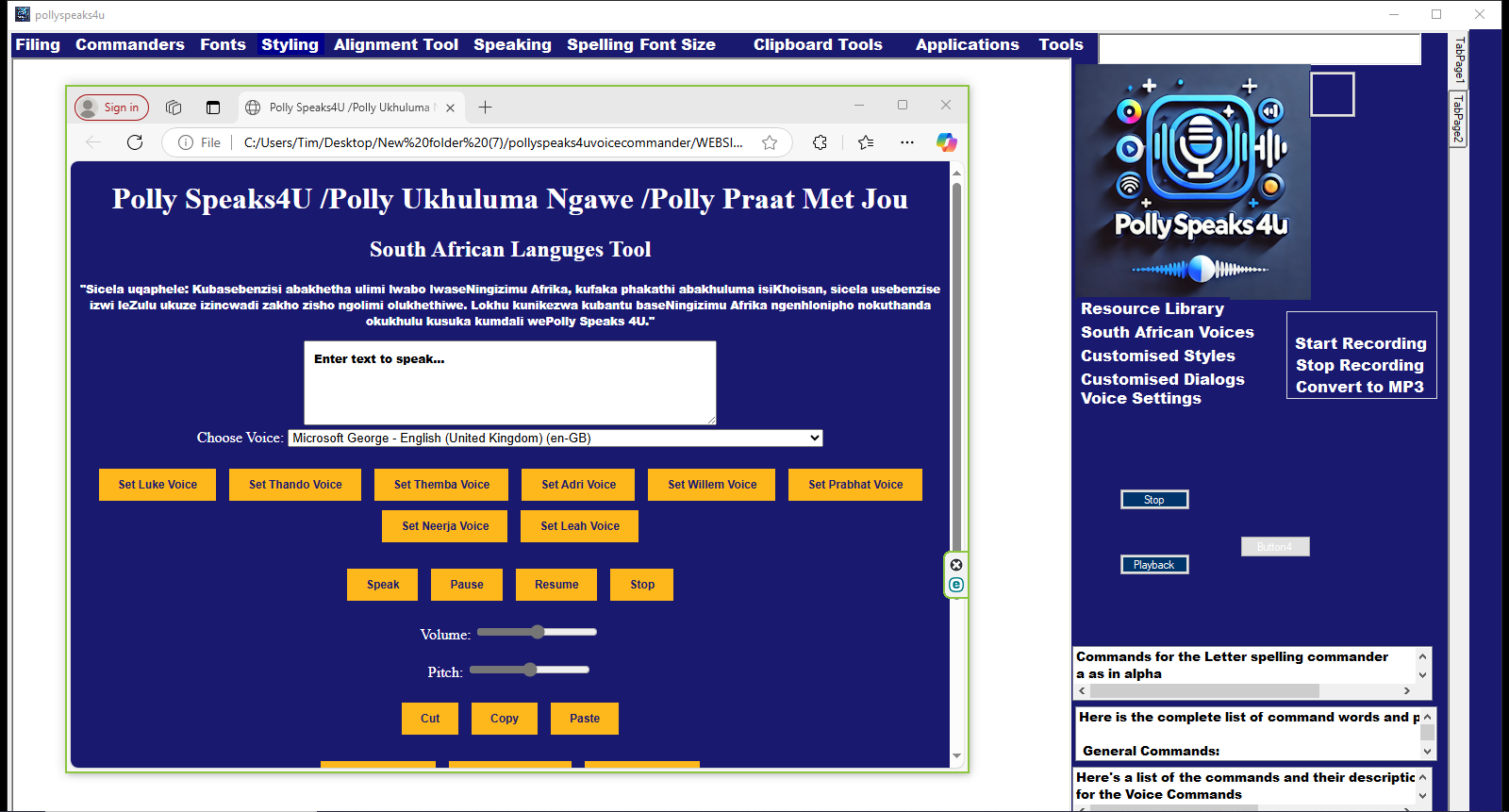Open the Tools menu
Image resolution: width=1509 pixels, height=812 pixels.
point(1061,44)
